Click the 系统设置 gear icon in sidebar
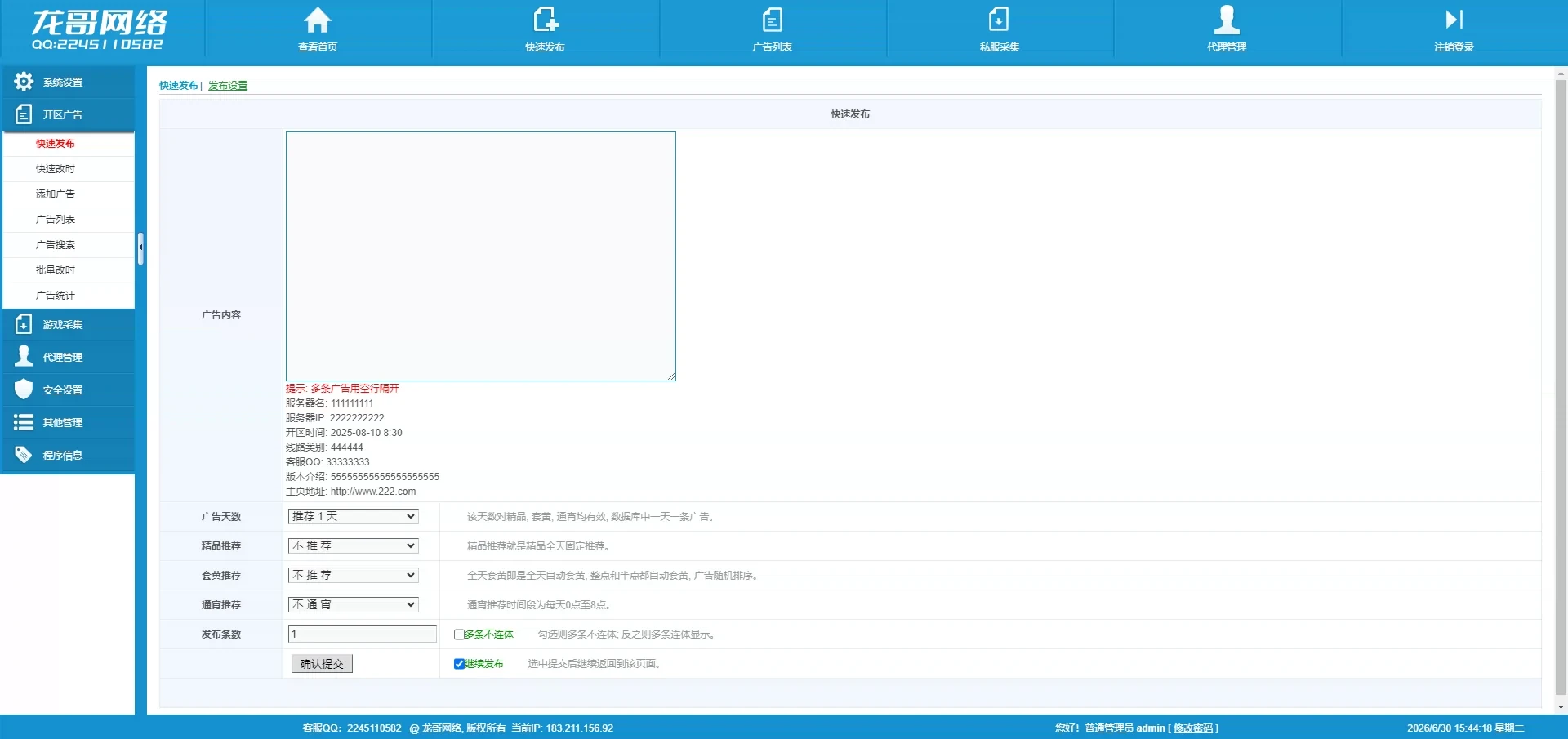1568x739 pixels. [24, 82]
